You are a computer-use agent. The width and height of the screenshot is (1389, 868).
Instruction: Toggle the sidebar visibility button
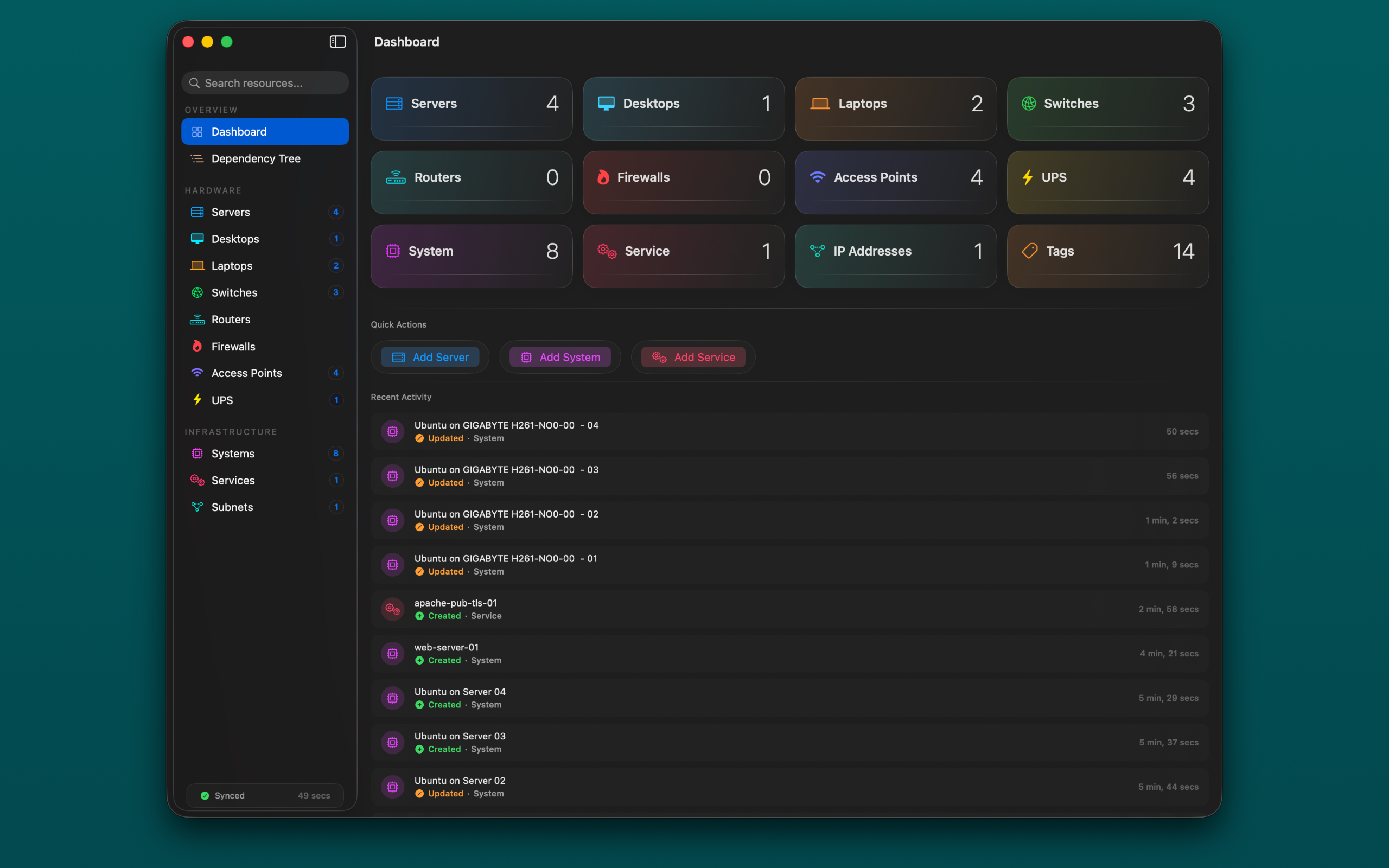[x=337, y=41]
